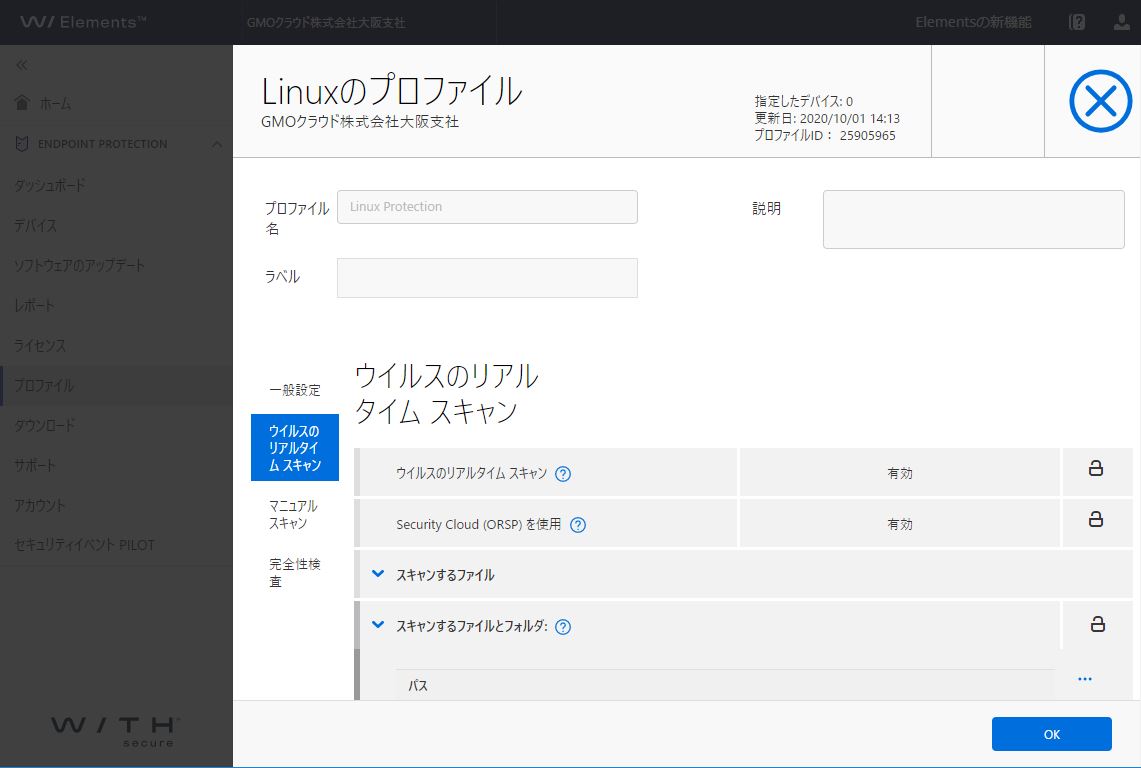Click lock icon for Security Cloud (ORSP) row
The image size is (1141, 768).
1095,519
